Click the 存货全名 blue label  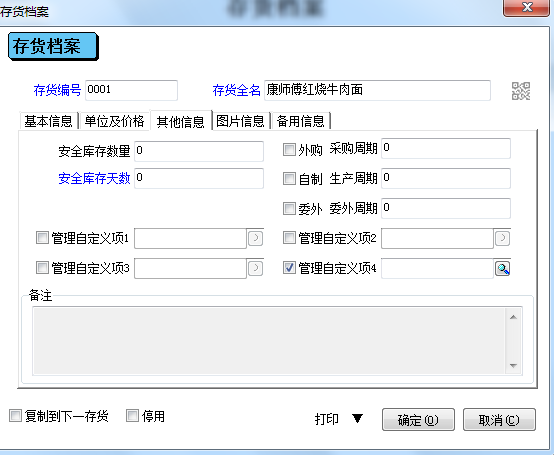click(x=236, y=90)
